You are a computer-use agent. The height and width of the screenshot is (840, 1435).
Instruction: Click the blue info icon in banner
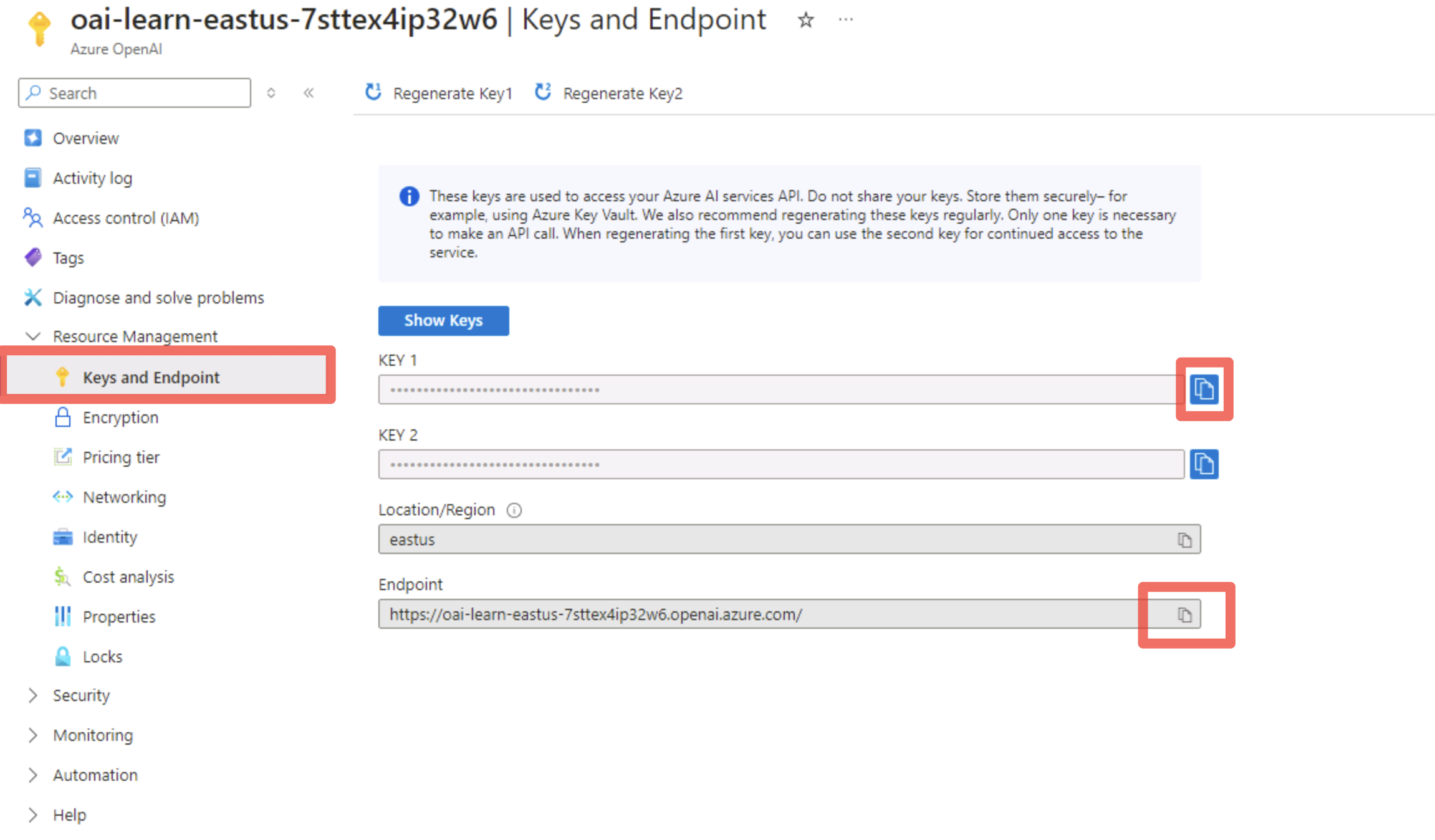[409, 196]
